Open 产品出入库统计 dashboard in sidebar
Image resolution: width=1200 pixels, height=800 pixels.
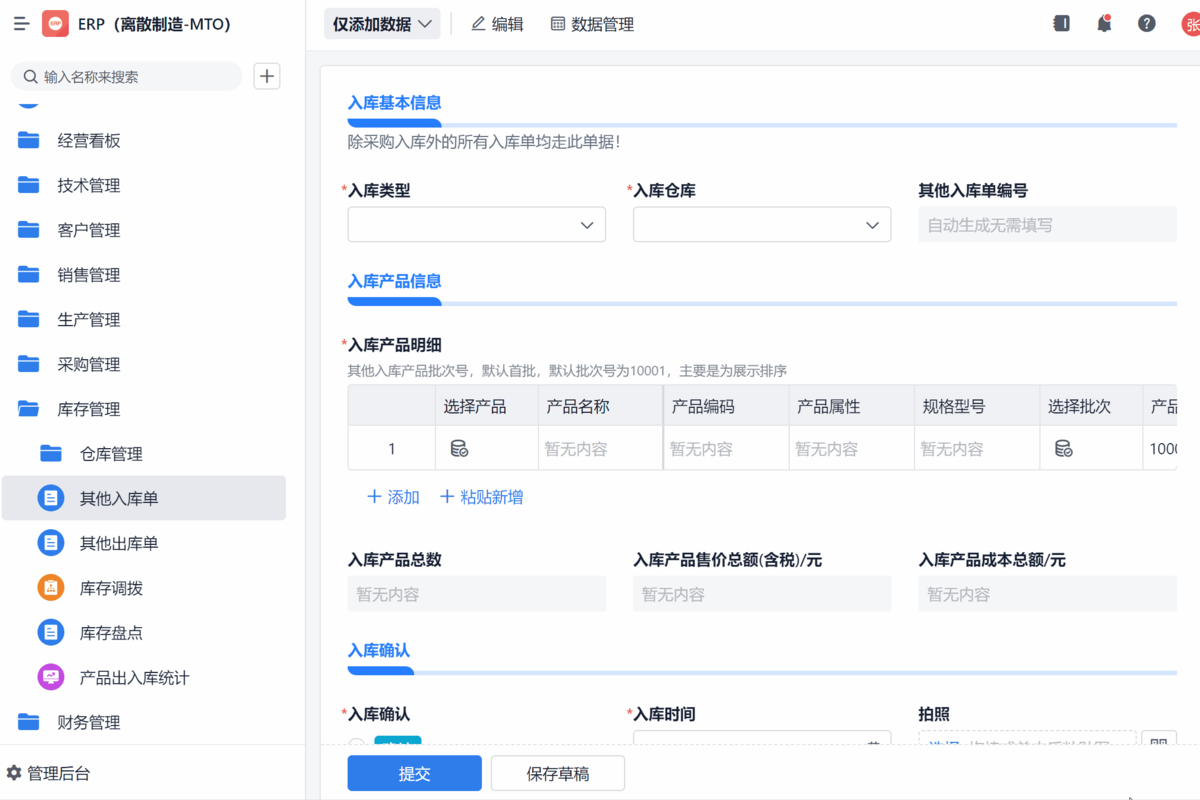coord(134,678)
